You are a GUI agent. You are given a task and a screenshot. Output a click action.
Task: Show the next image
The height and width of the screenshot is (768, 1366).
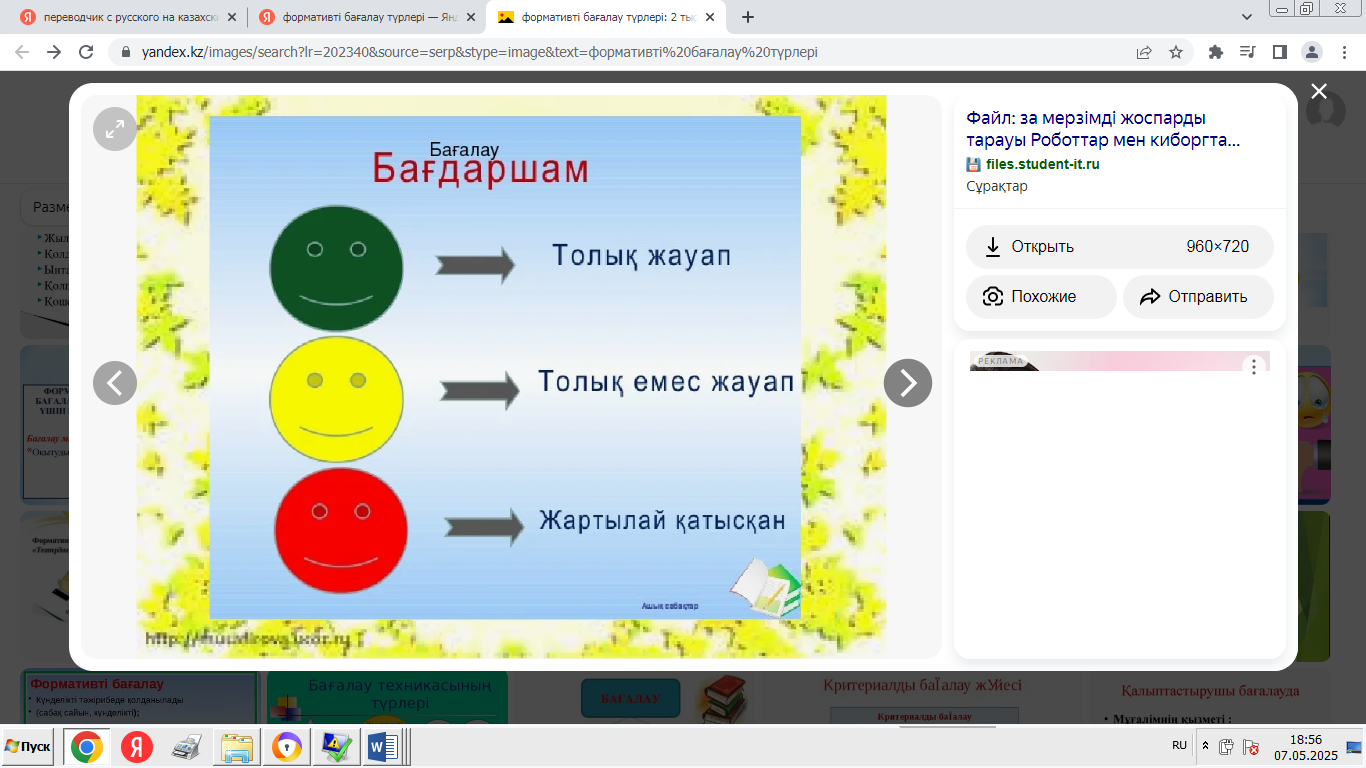(x=908, y=383)
